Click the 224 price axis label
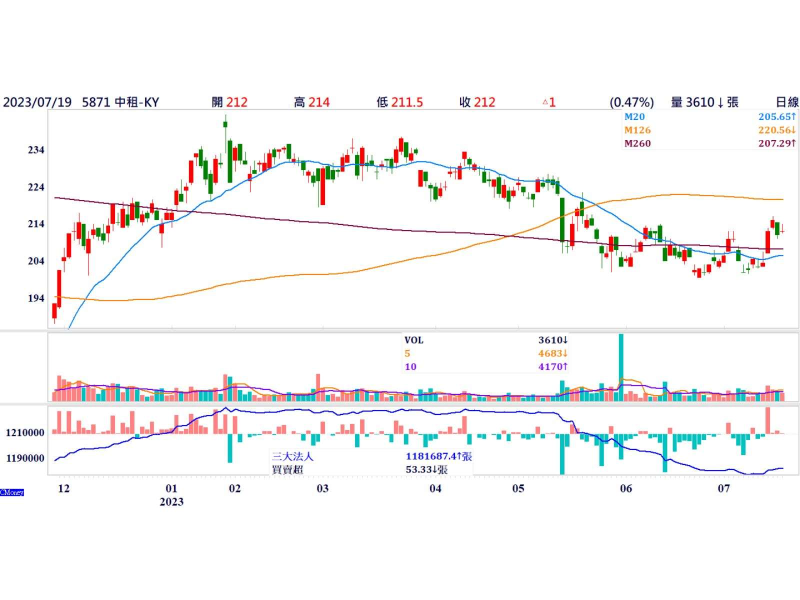800x600 pixels. 36,187
